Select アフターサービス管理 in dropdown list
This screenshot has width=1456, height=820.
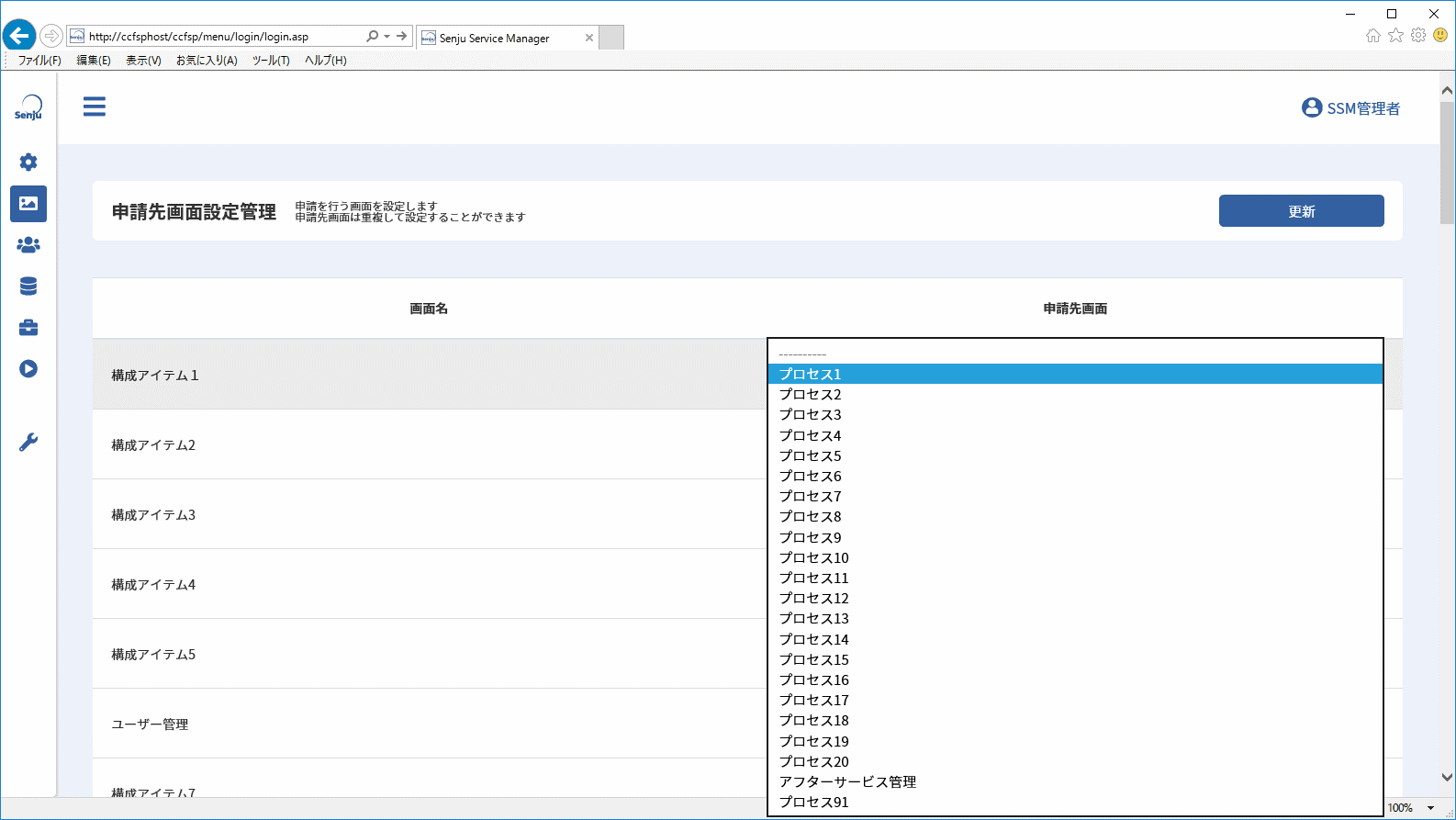1075,781
